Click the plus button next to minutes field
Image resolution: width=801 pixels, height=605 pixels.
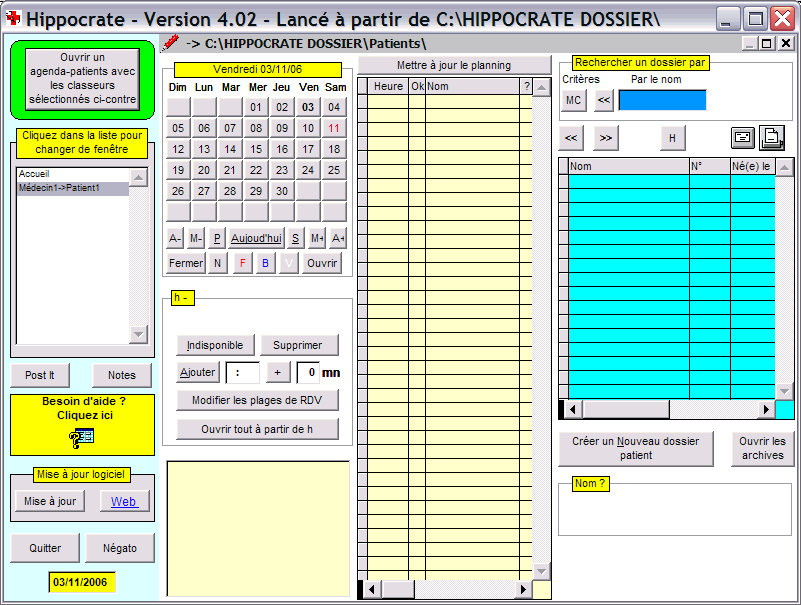tap(277, 373)
